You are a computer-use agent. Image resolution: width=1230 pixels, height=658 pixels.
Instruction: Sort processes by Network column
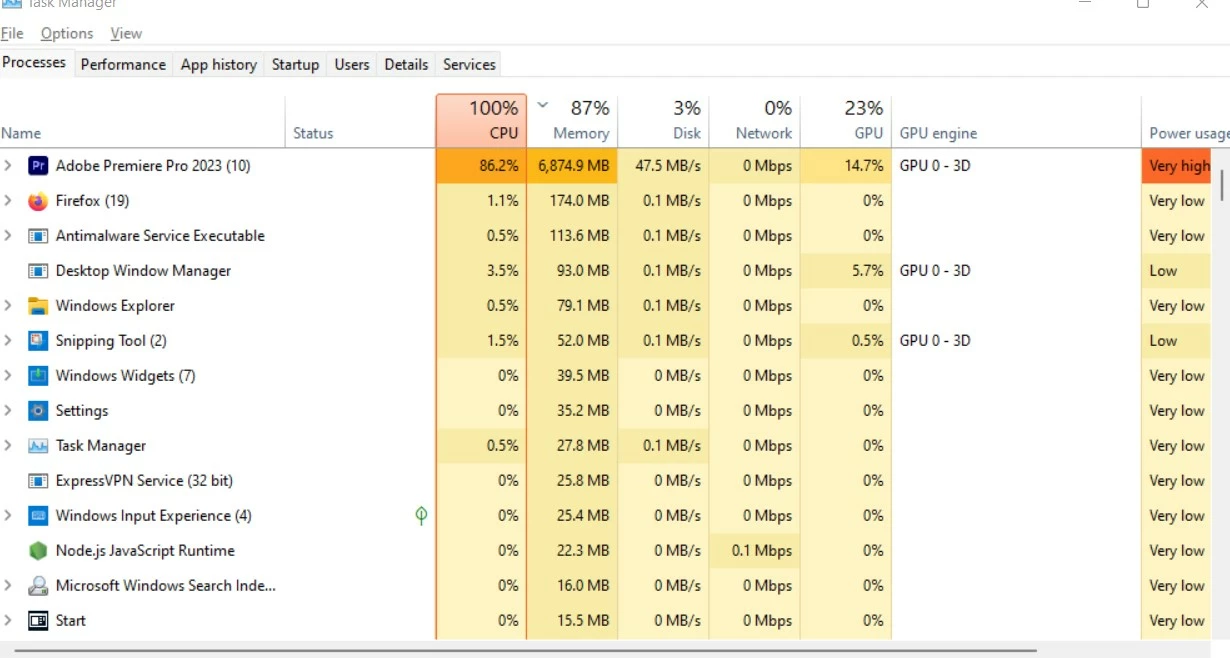(x=755, y=122)
